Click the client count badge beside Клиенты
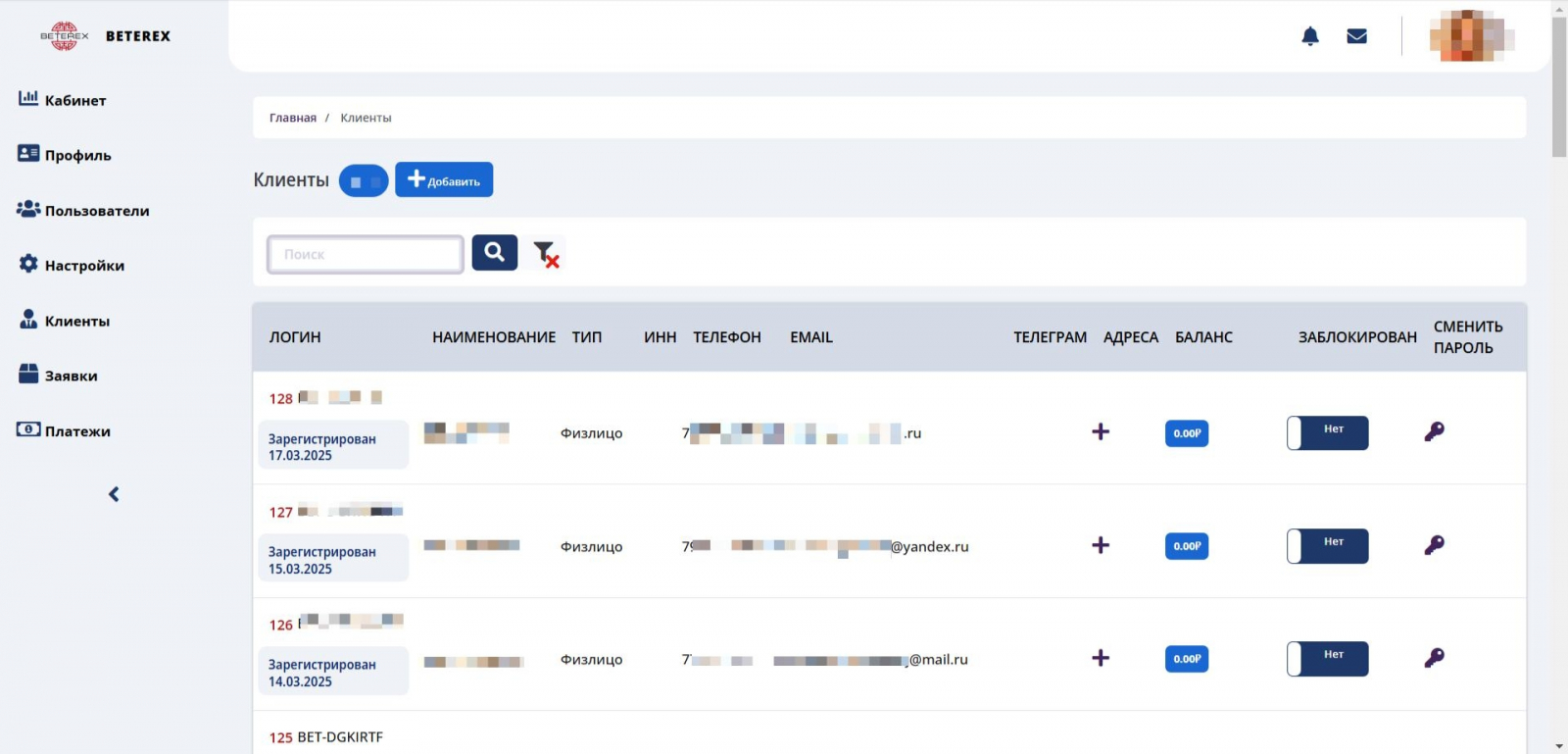The height and width of the screenshot is (754, 1568). click(364, 180)
